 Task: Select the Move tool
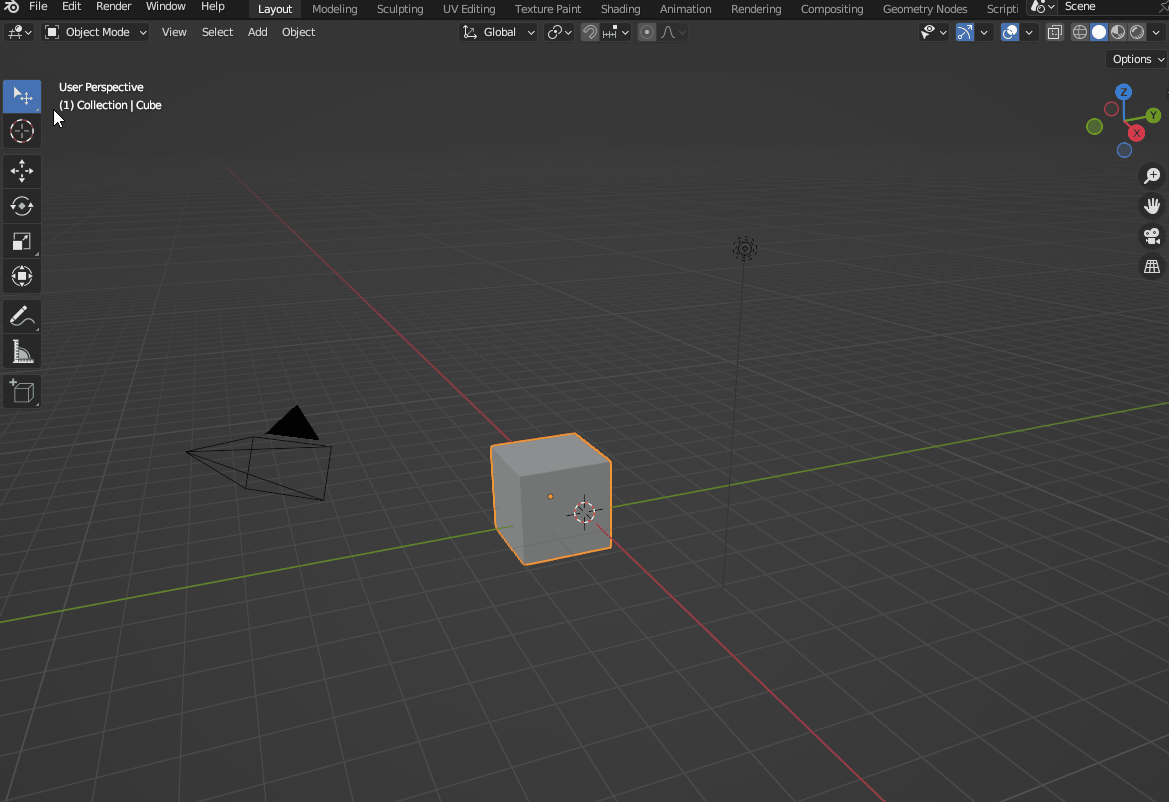click(22, 171)
